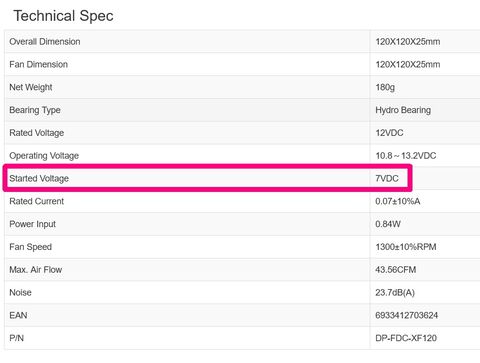Select the Overall Dimension row label

pyautogui.click(x=45, y=42)
